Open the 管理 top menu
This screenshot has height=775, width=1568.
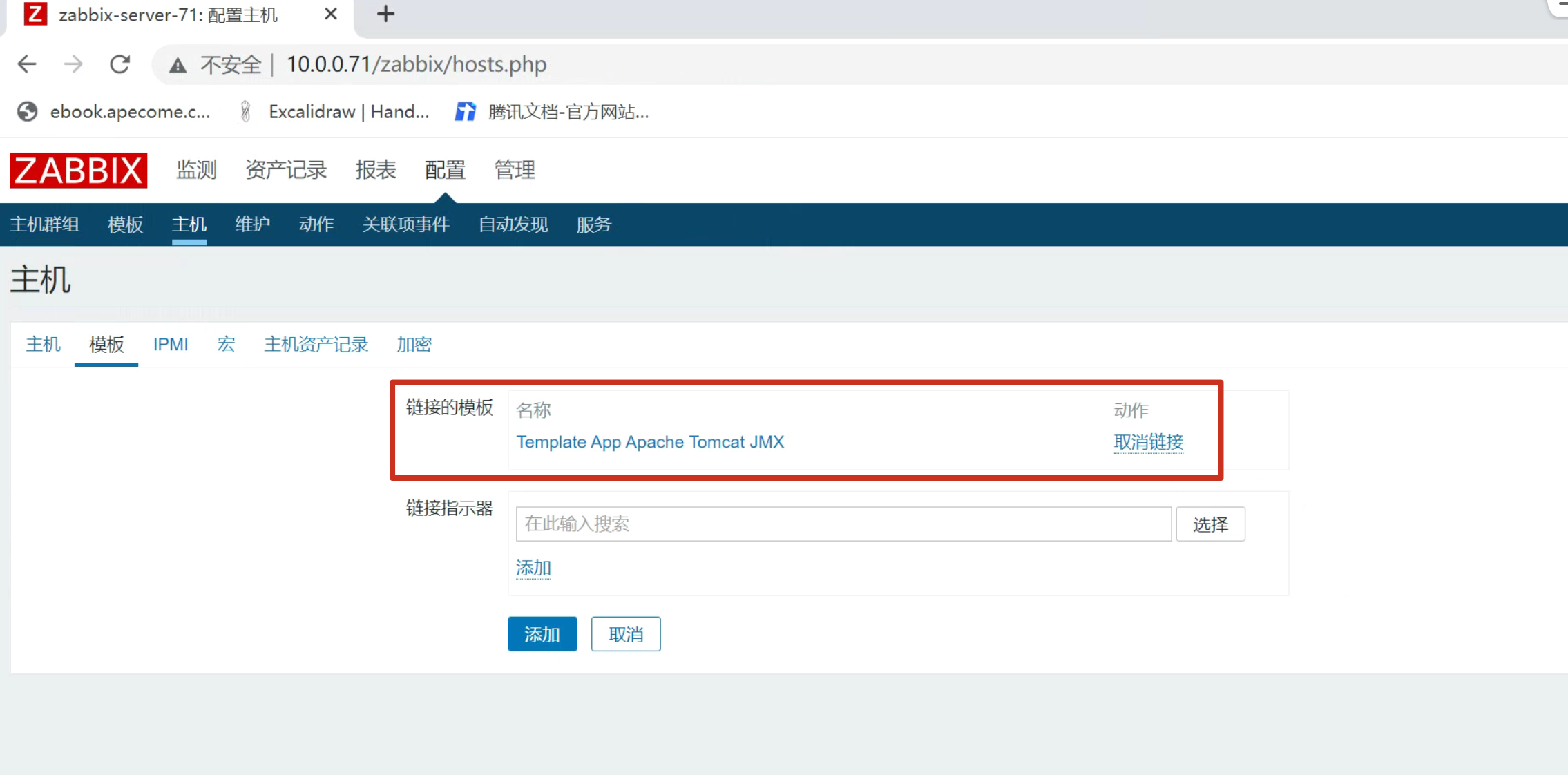515,170
